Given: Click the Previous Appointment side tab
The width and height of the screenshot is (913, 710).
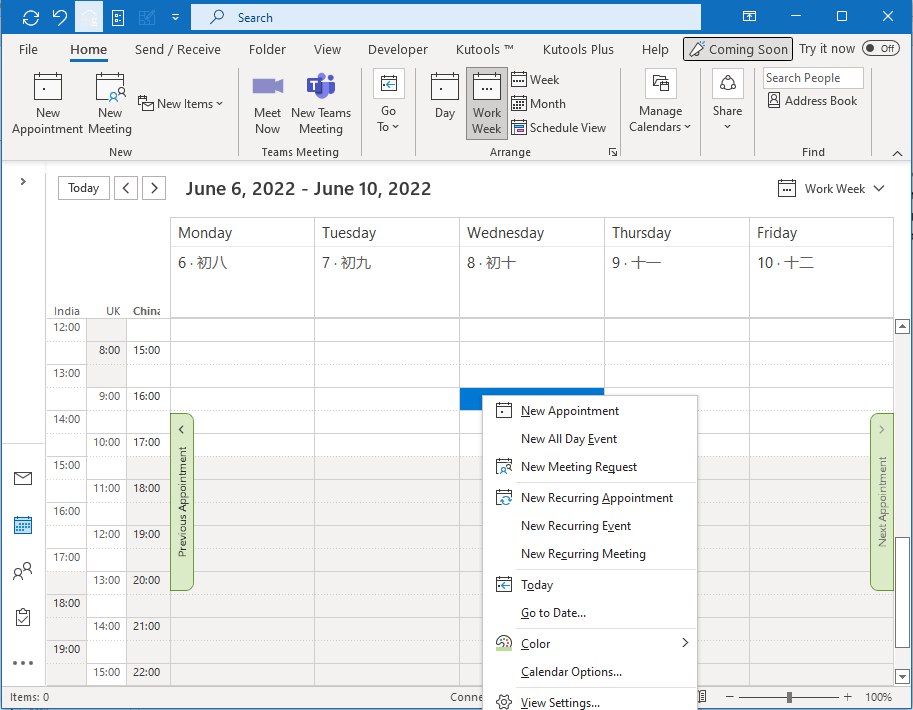Looking at the screenshot, I should pos(182,501).
